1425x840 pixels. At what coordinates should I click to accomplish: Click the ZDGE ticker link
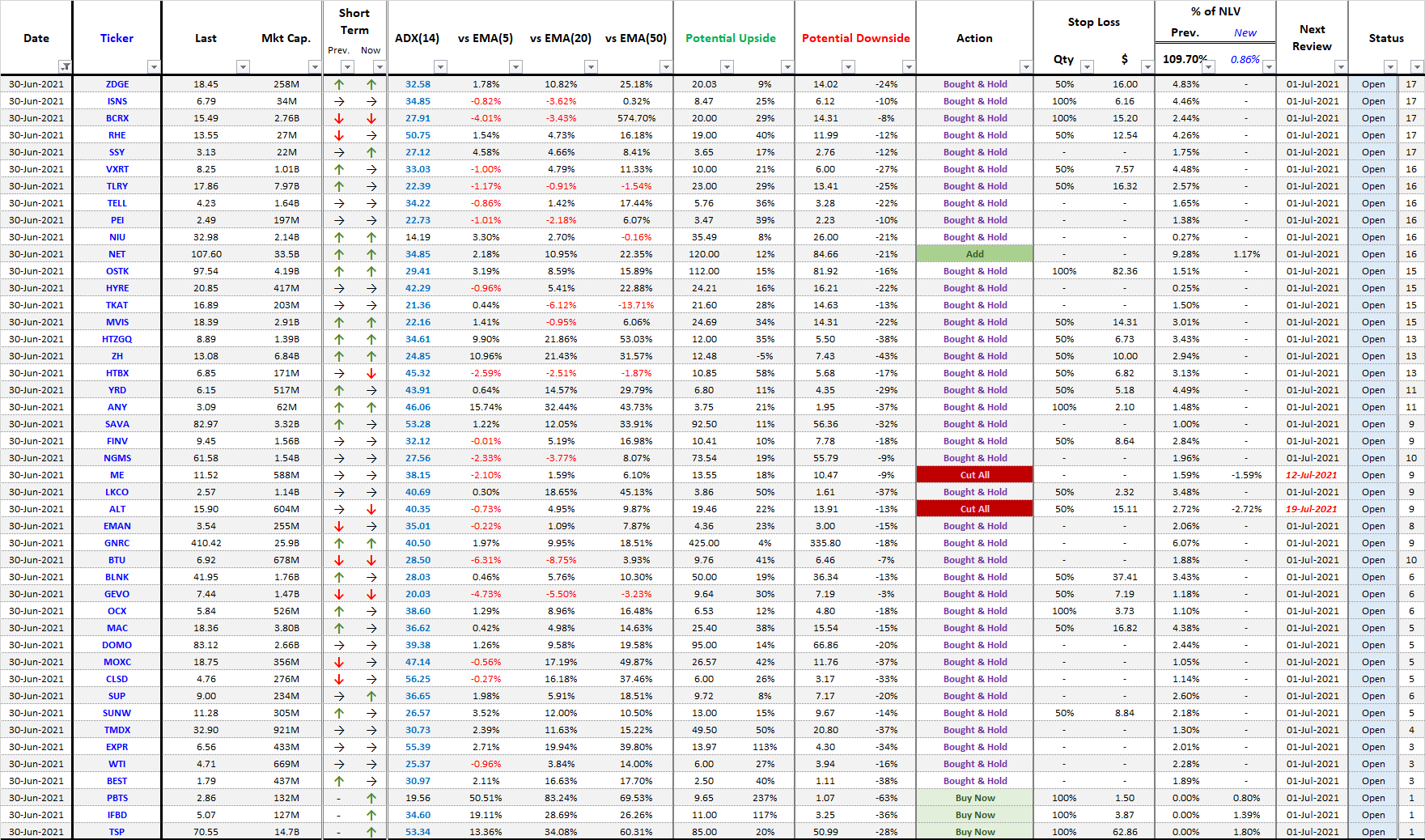click(117, 84)
